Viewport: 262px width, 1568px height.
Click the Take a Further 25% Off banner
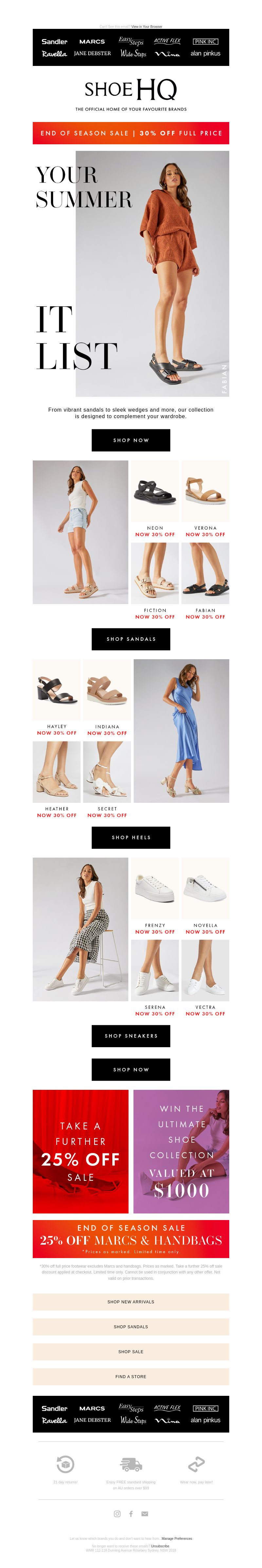click(x=80, y=1151)
